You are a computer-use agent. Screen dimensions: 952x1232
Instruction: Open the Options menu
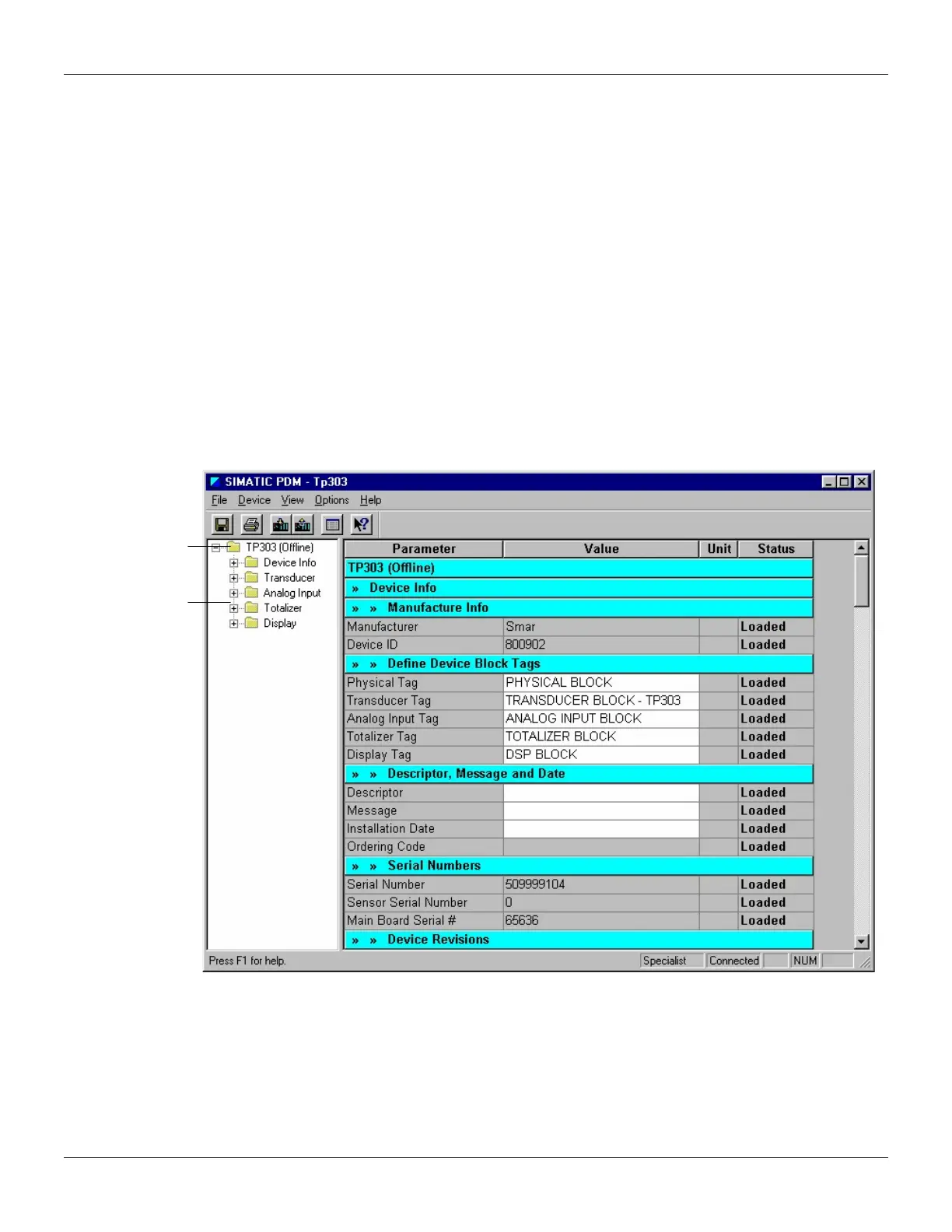coord(331,500)
